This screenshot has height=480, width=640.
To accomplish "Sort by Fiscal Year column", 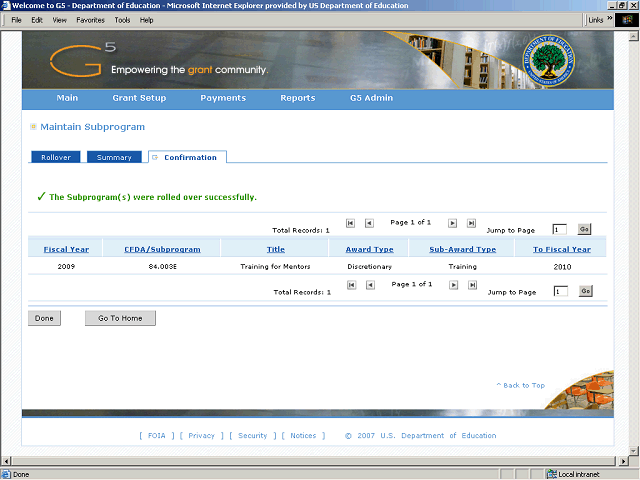I will click(66, 249).
